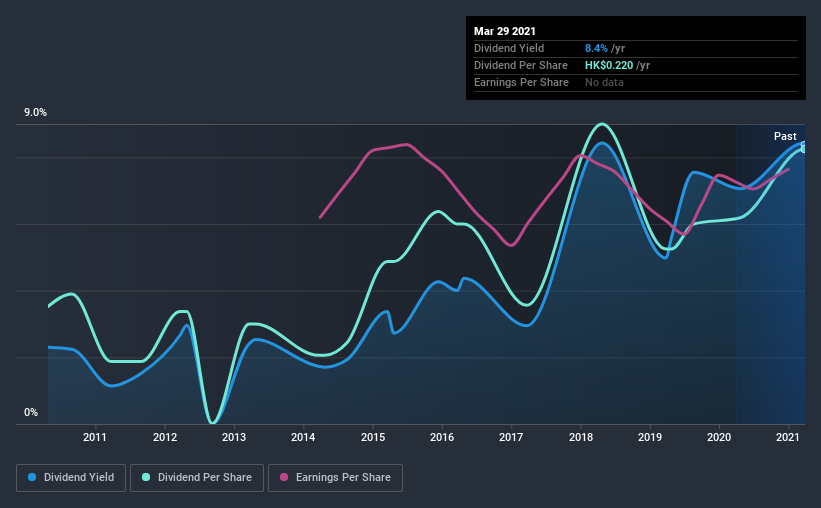The width and height of the screenshot is (821, 508).
Task: Click the pink Earnings Per Share legend dot
Action: pyautogui.click(x=284, y=477)
